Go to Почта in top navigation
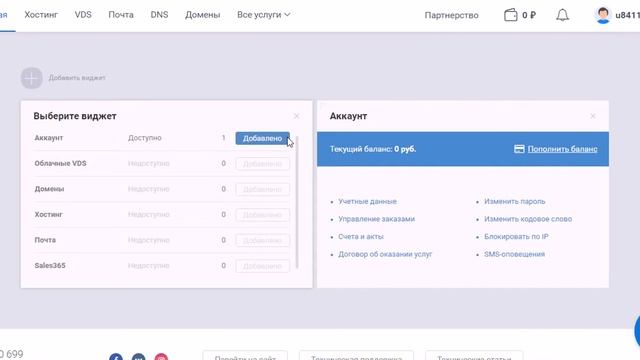 (x=121, y=15)
